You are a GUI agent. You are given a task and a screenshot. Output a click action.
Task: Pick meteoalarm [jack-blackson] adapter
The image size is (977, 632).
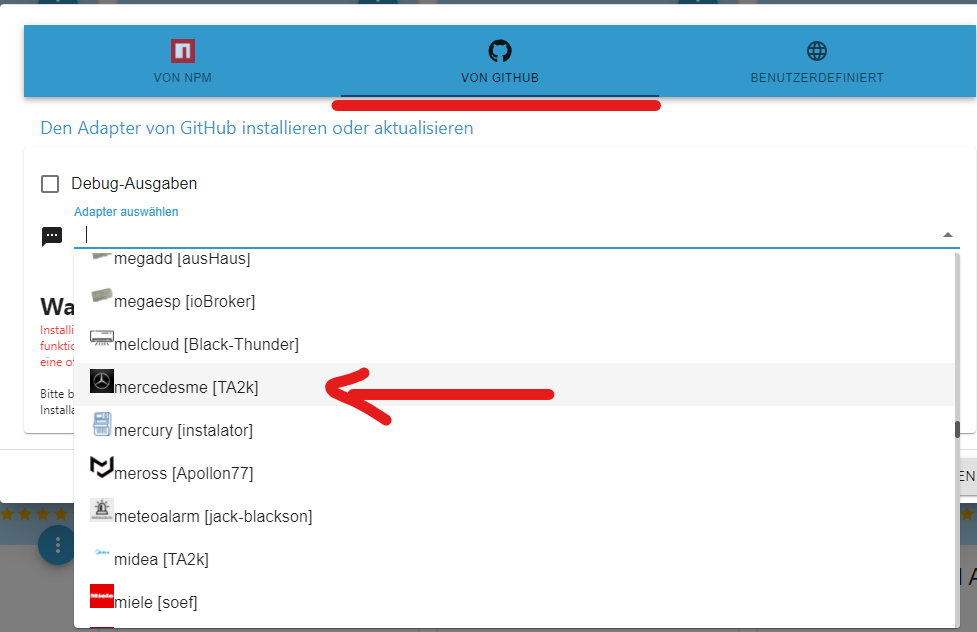pos(515,516)
